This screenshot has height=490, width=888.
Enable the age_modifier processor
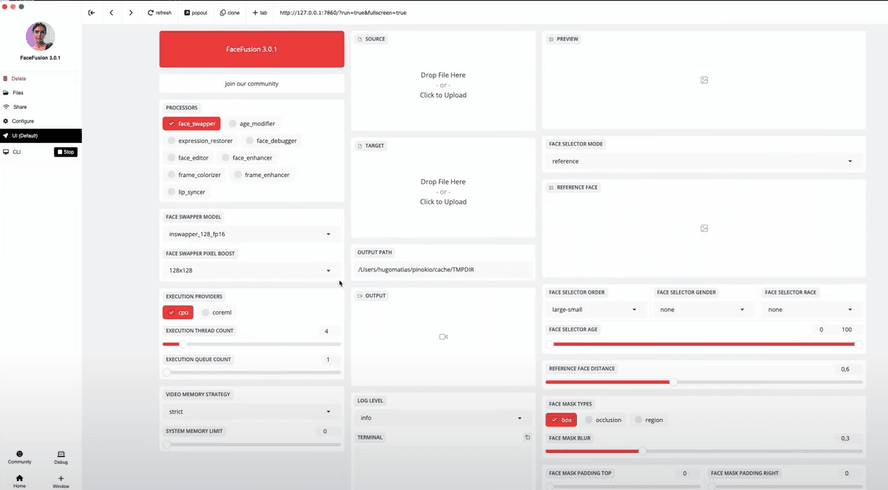tap(252, 123)
